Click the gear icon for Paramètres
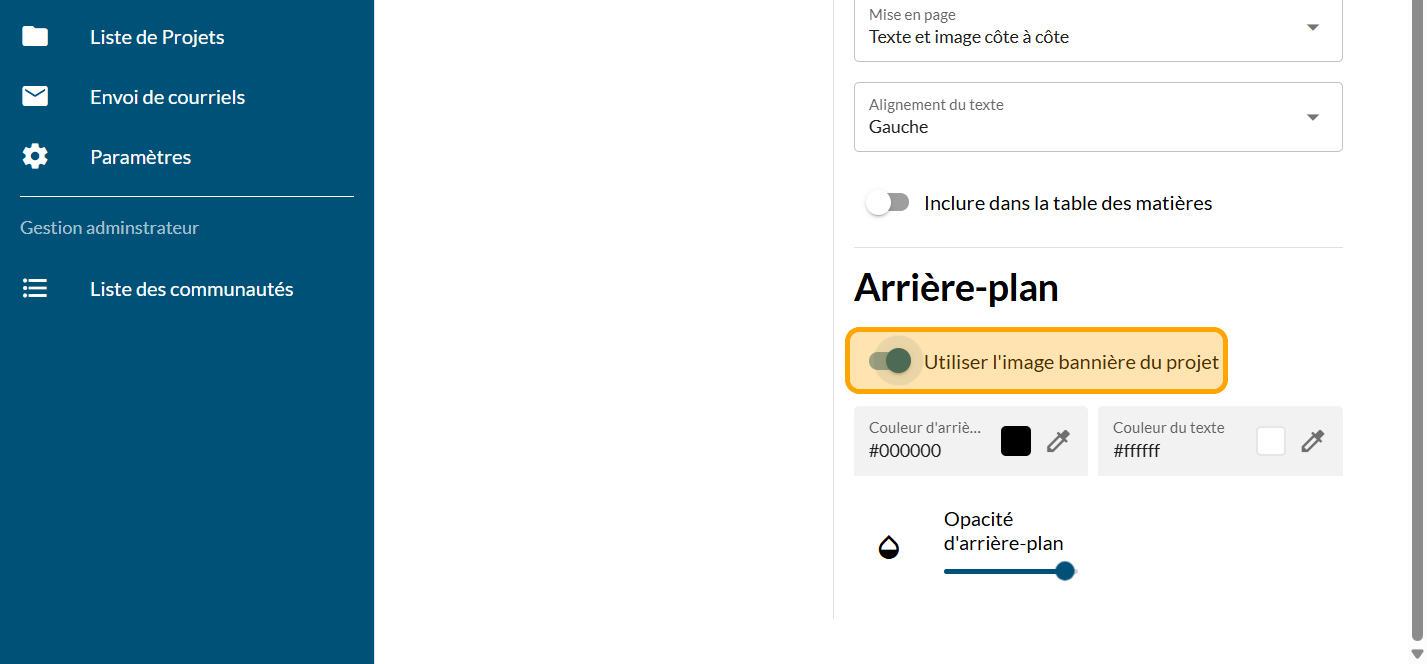This screenshot has width=1427, height=664. pos(35,157)
